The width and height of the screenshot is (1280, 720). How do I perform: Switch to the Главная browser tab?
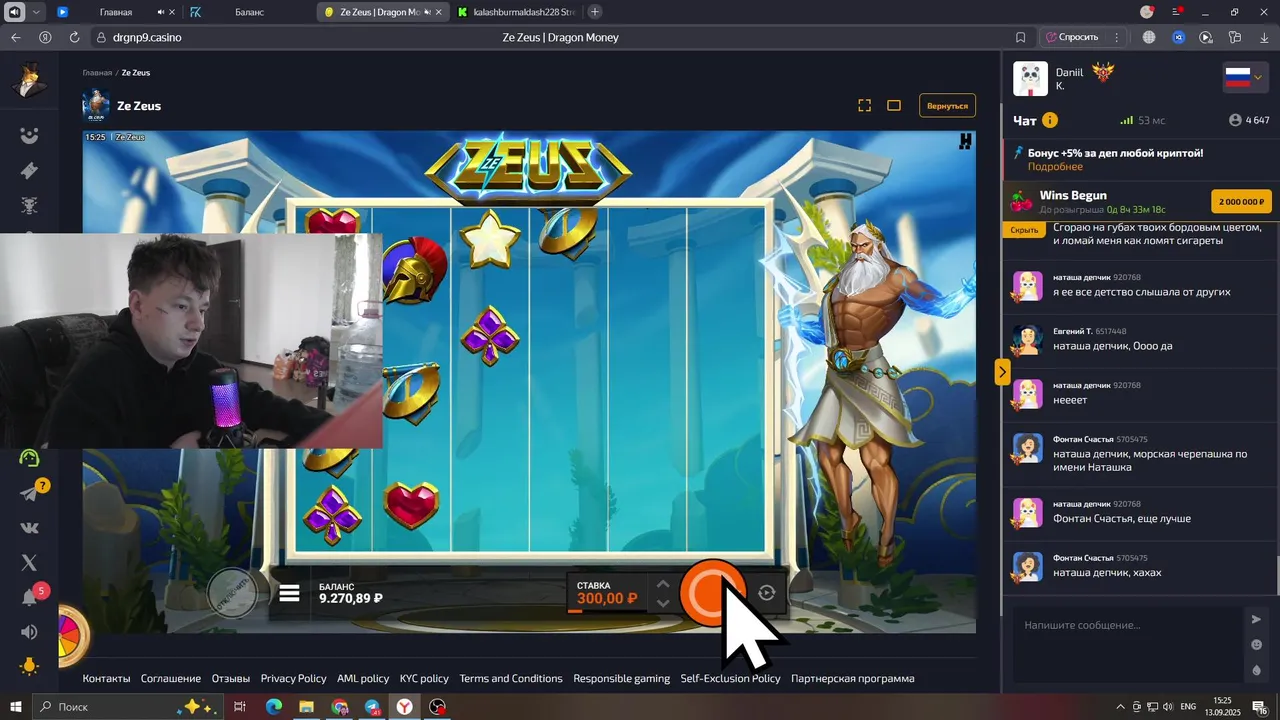(x=116, y=12)
